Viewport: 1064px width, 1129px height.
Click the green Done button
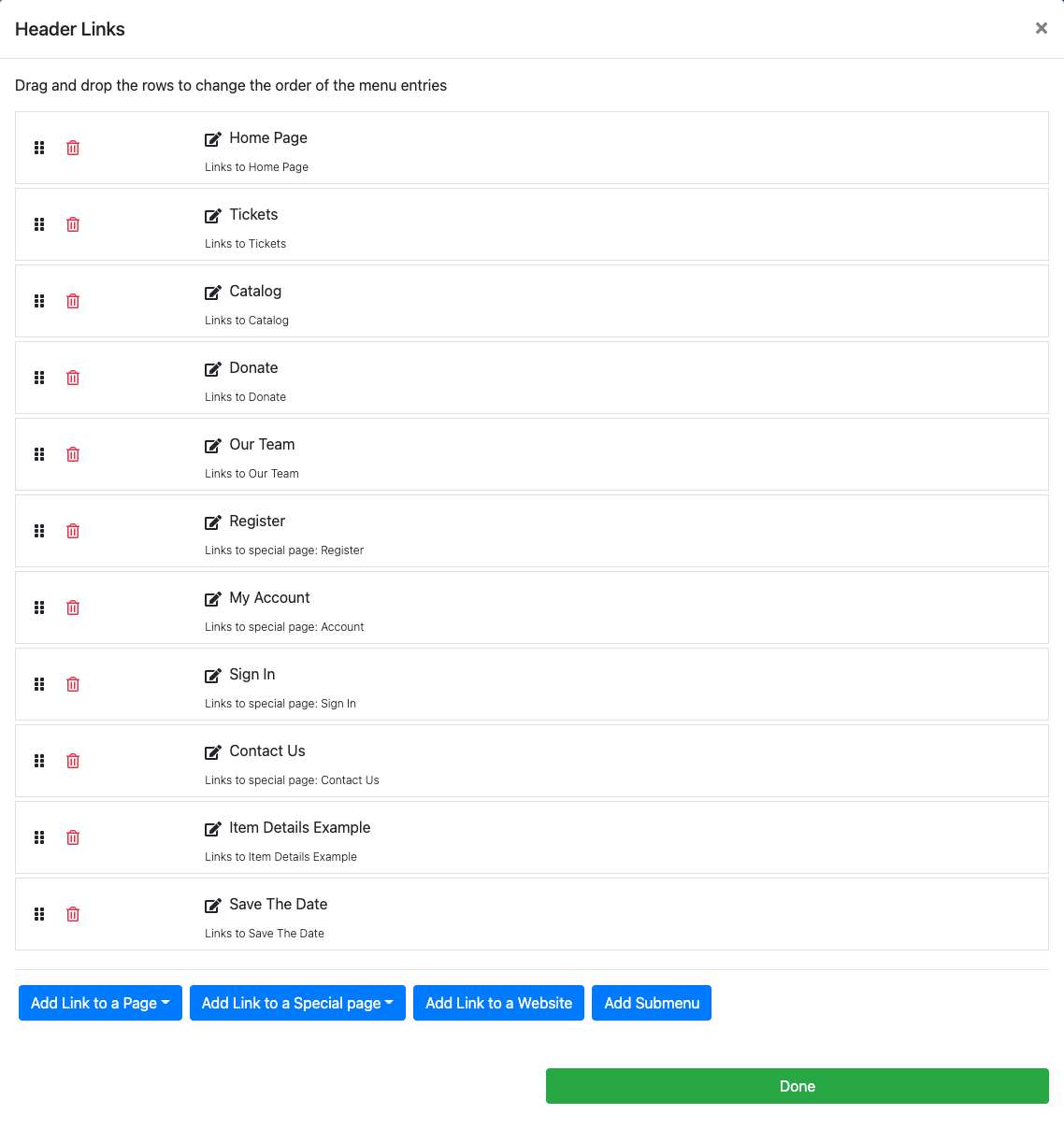[797, 1086]
